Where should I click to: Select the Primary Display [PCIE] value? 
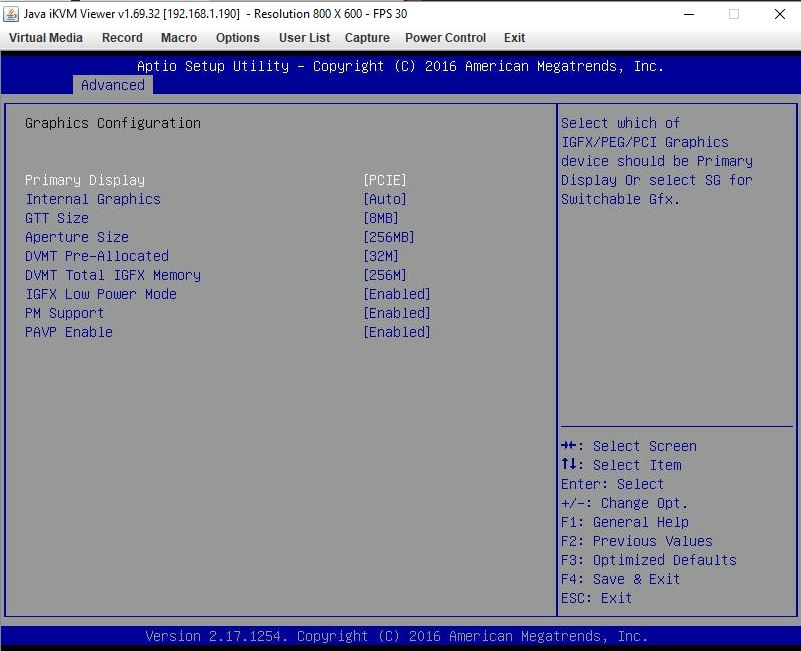coord(385,180)
